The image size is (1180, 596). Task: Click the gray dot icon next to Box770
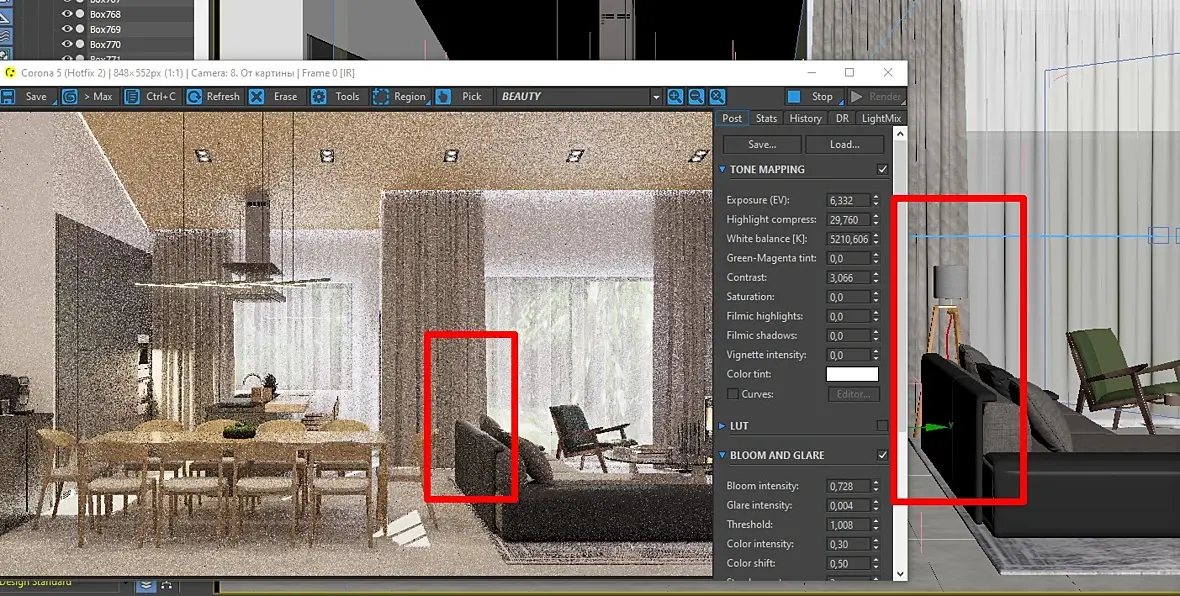click(x=80, y=44)
